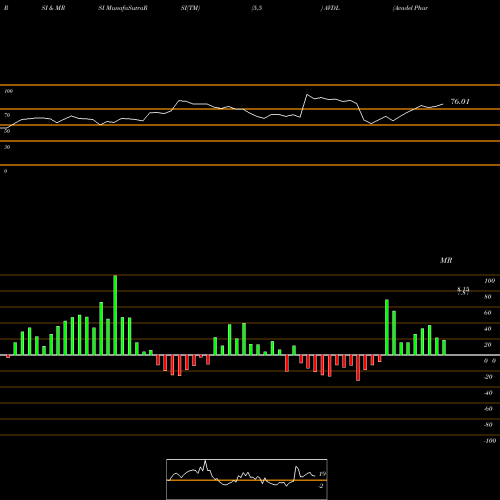Select the 'SI & MR' header text
The image size is (500, 500).
click(53, 8)
